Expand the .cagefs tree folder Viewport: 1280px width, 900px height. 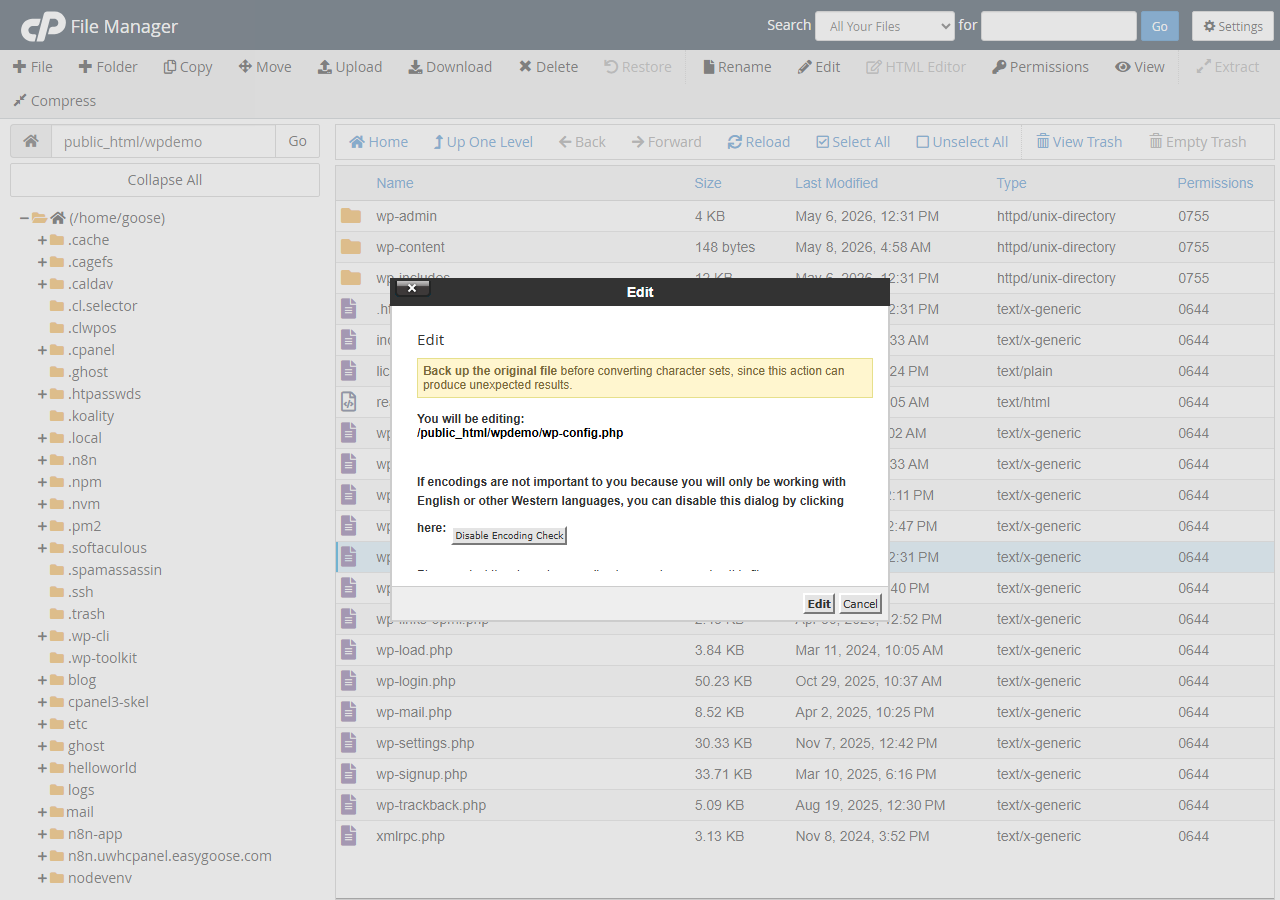click(42, 262)
